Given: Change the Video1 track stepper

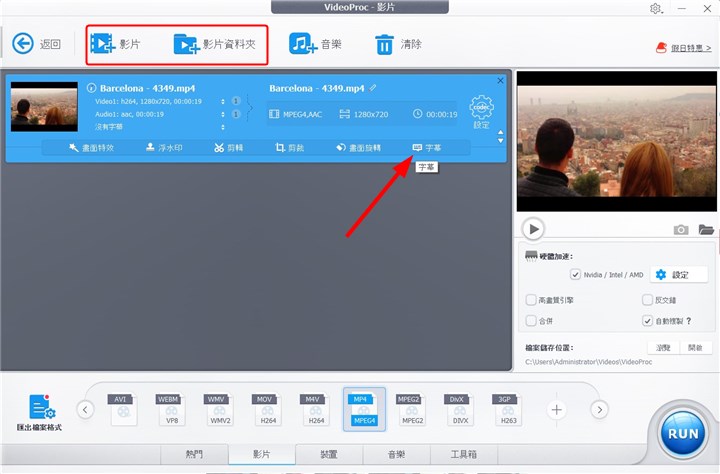Looking at the screenshot, I should click(x=223, y=102).
